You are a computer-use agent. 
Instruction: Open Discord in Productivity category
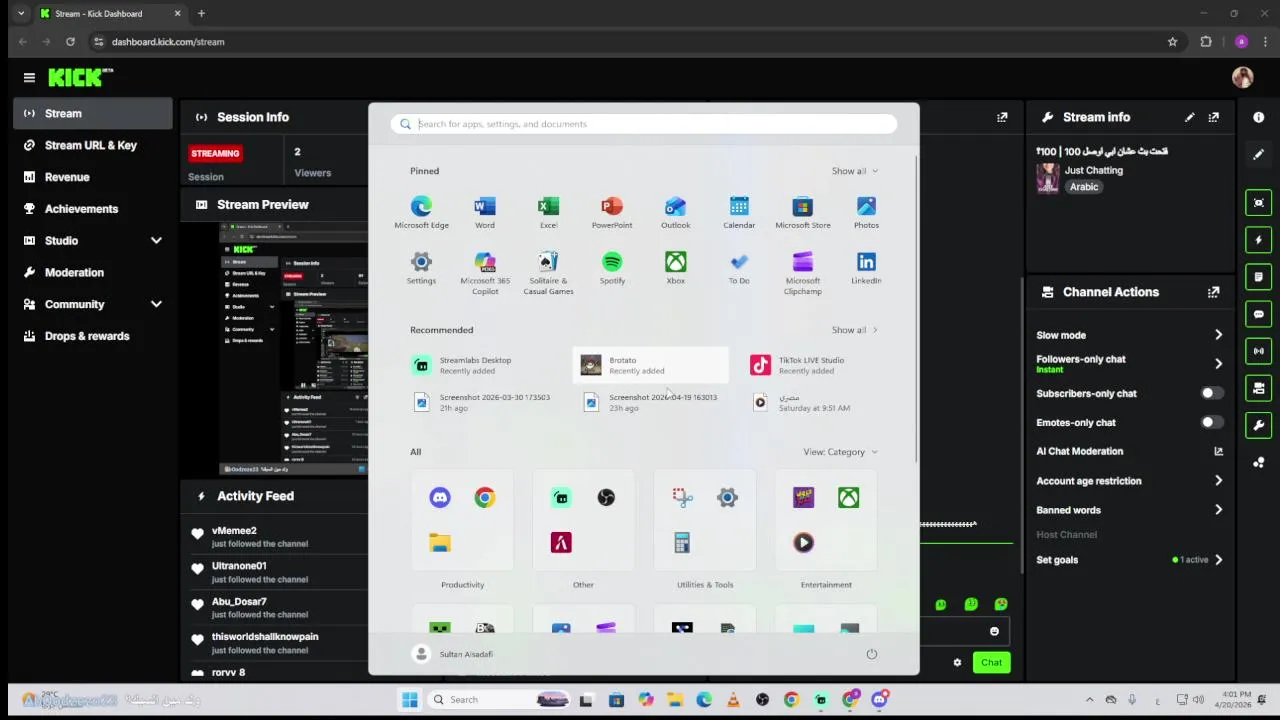pyautogui.click(x=440, y=497)
